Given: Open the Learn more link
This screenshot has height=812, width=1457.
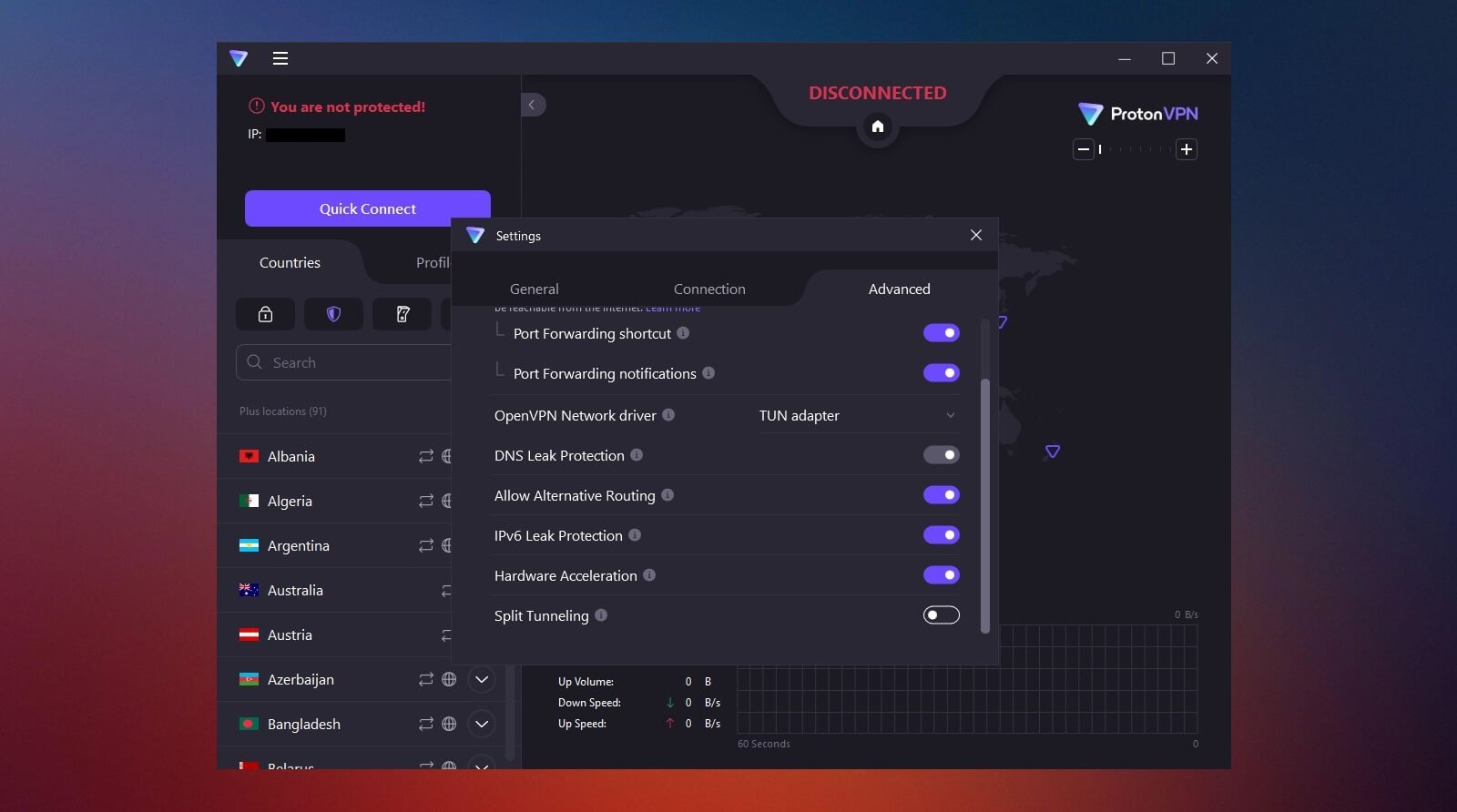Looking at the screenshot, I should 673,310.
